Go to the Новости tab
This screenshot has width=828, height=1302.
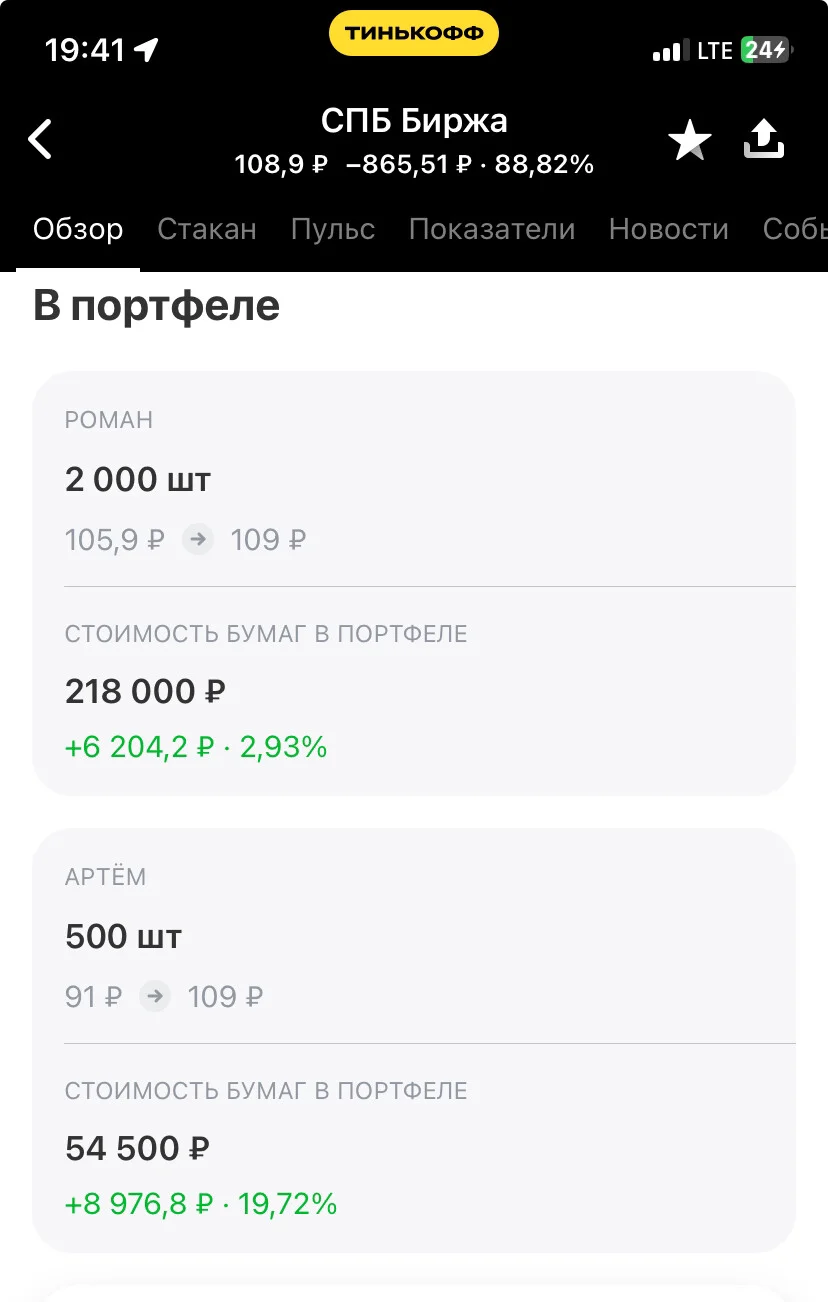coord(668,229)
